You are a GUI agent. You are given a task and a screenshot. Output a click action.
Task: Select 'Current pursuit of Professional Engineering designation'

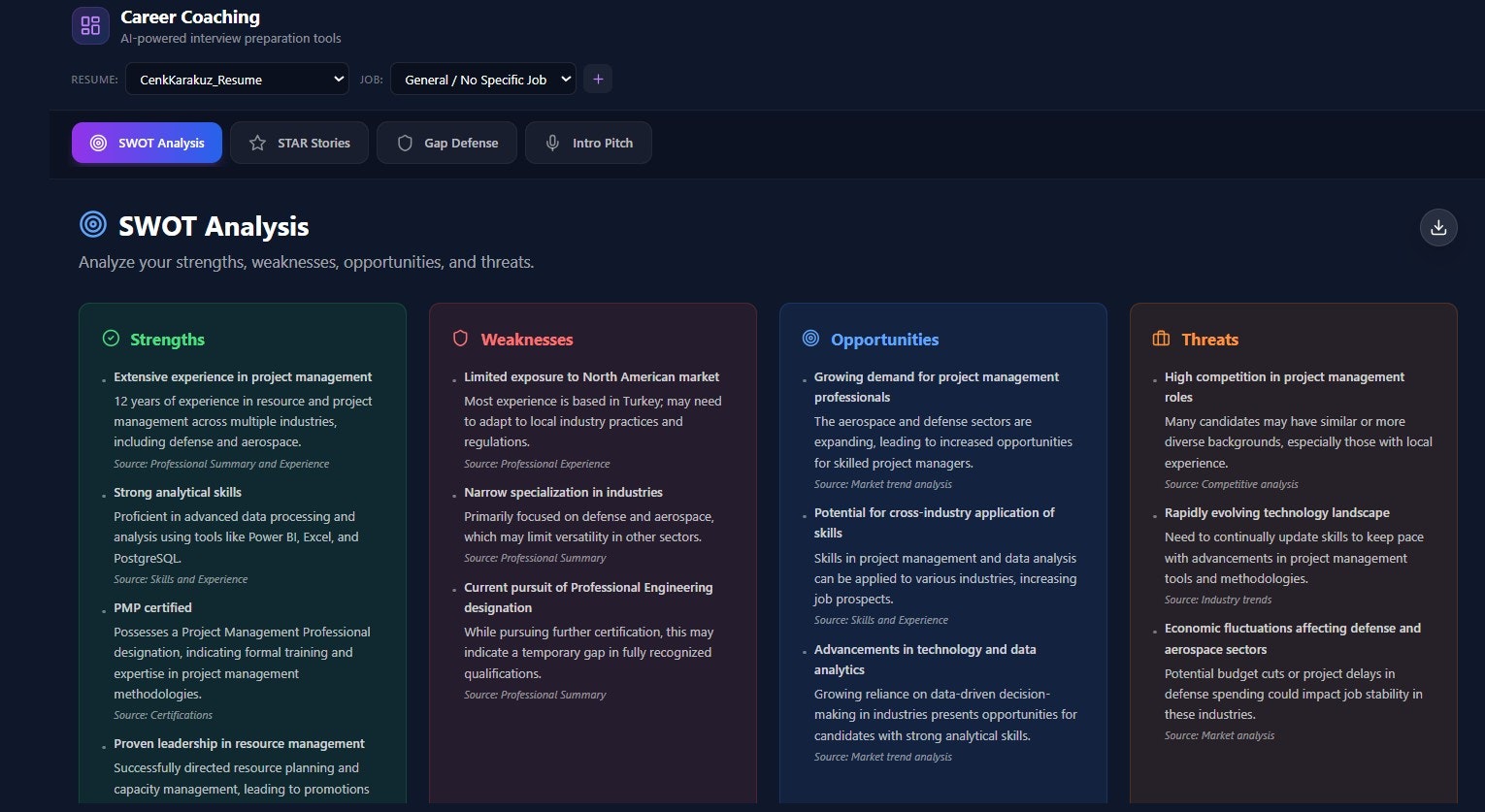(588, 598)
